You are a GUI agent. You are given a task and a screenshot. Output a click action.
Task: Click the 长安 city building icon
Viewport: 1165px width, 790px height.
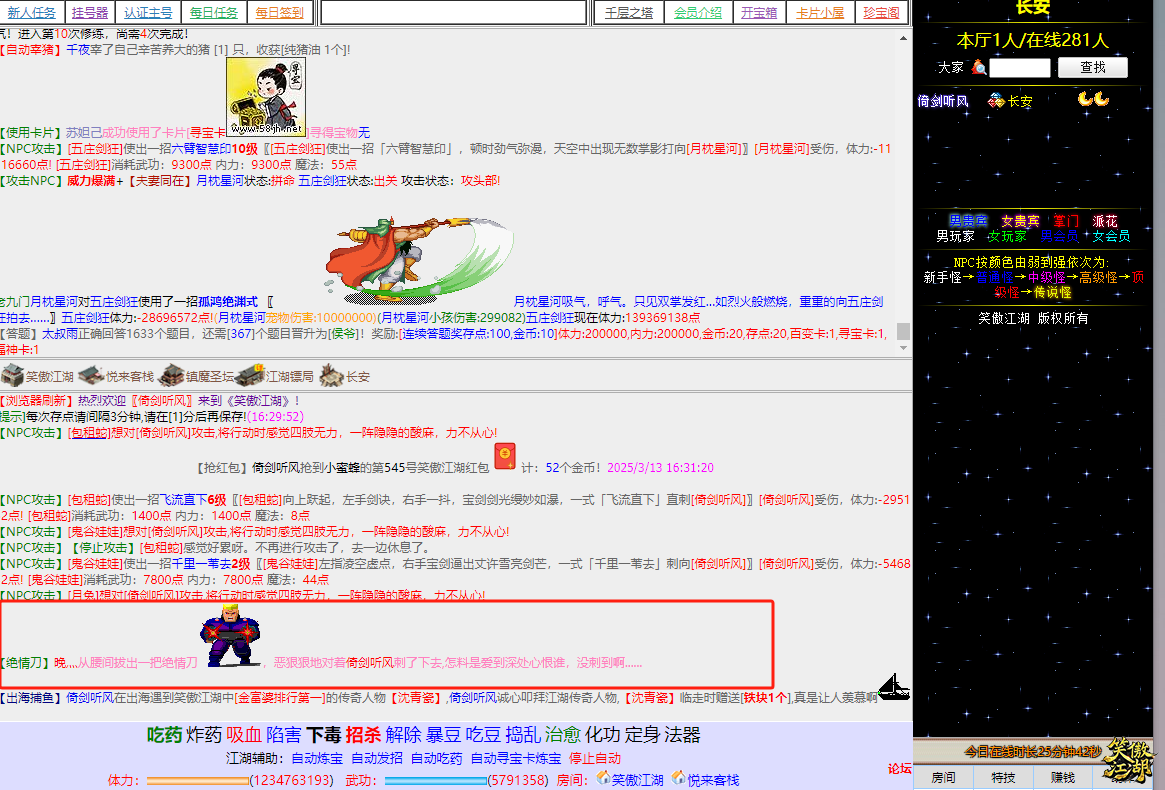pyautogui.click(x=331, y=376)
